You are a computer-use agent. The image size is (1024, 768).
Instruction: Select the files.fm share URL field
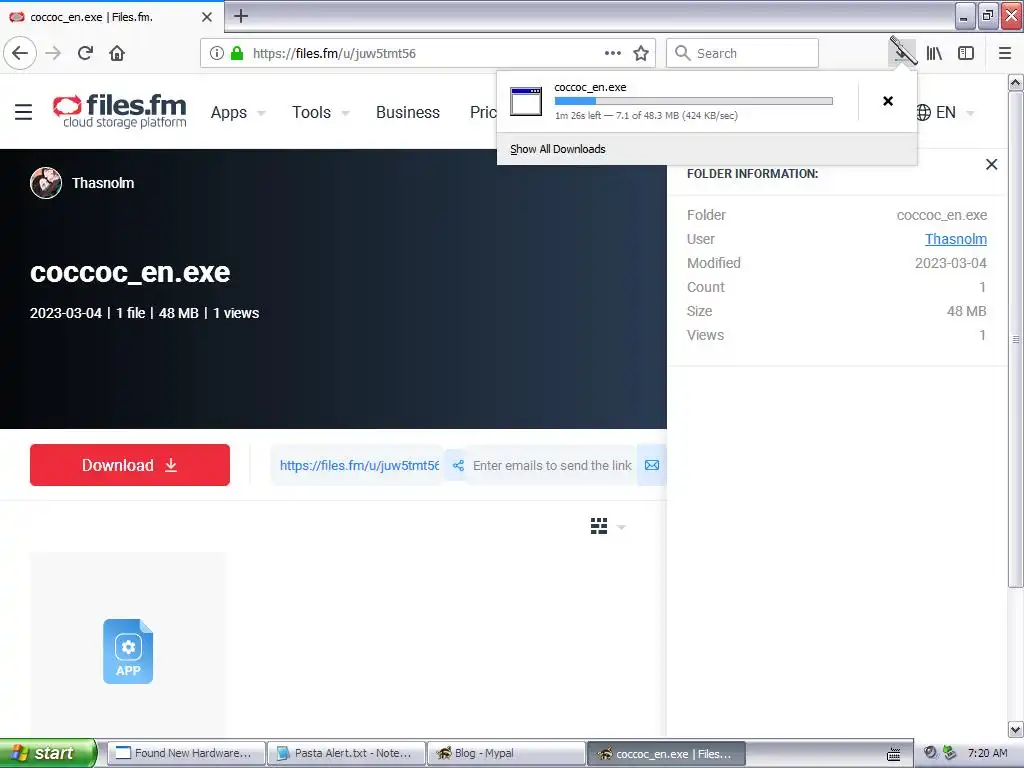(359, 465)
